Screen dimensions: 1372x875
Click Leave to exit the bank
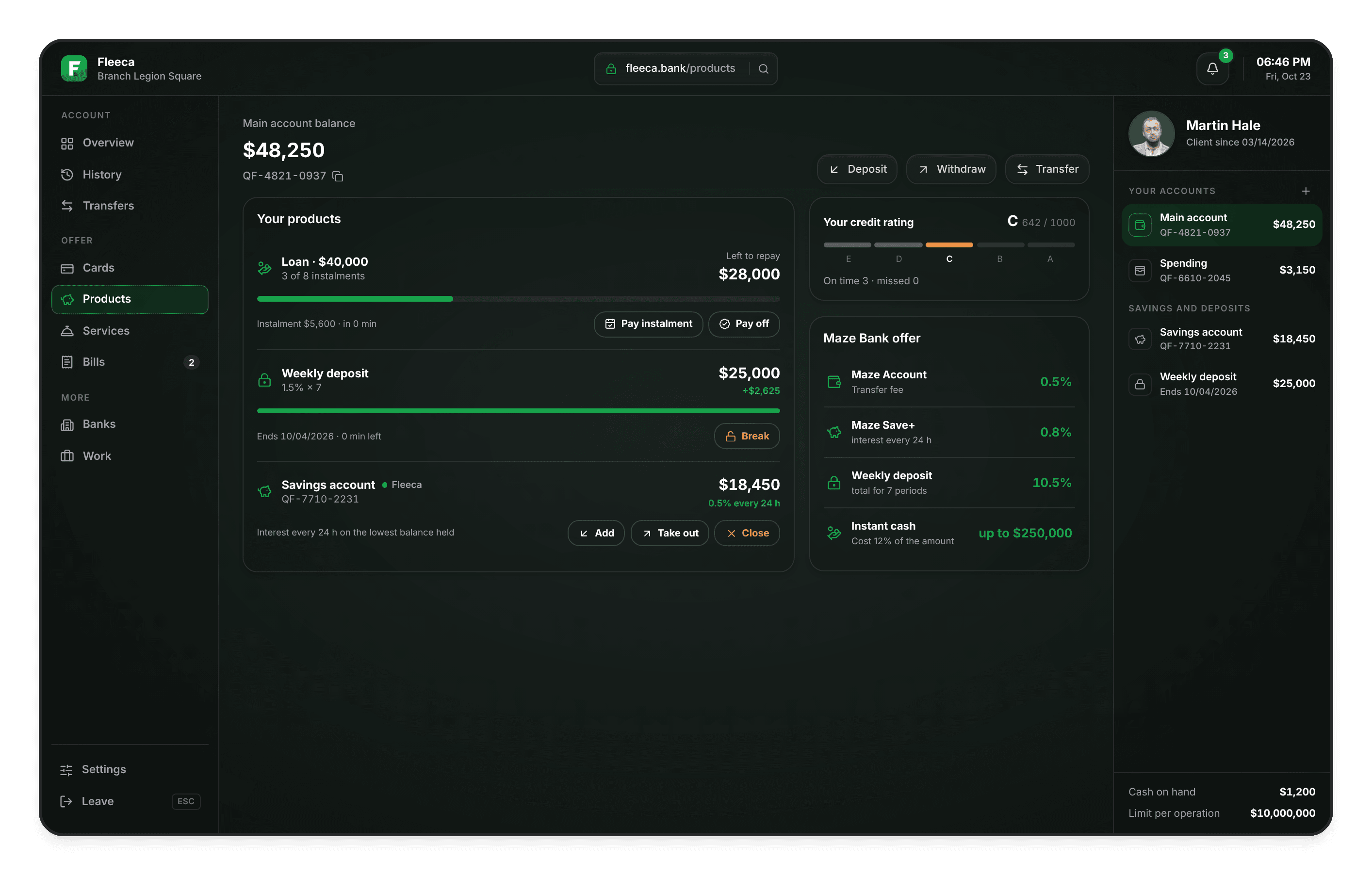click(x=130, y=801)
